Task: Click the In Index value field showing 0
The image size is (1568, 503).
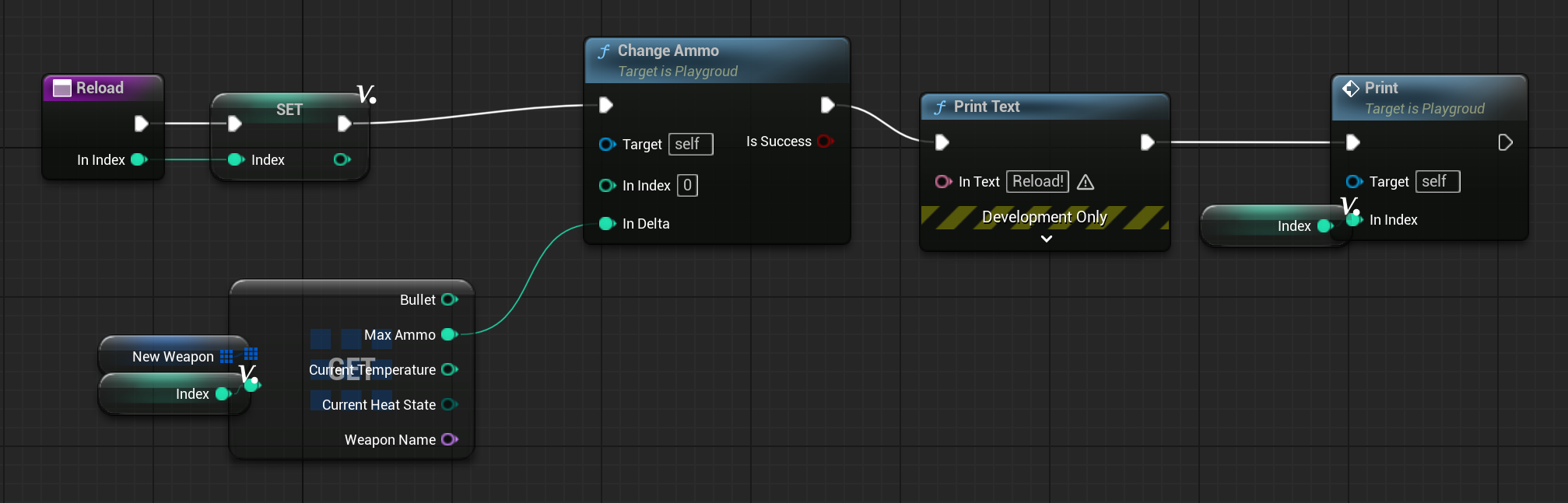Action: pyautogui.click(x=687, y=185)
